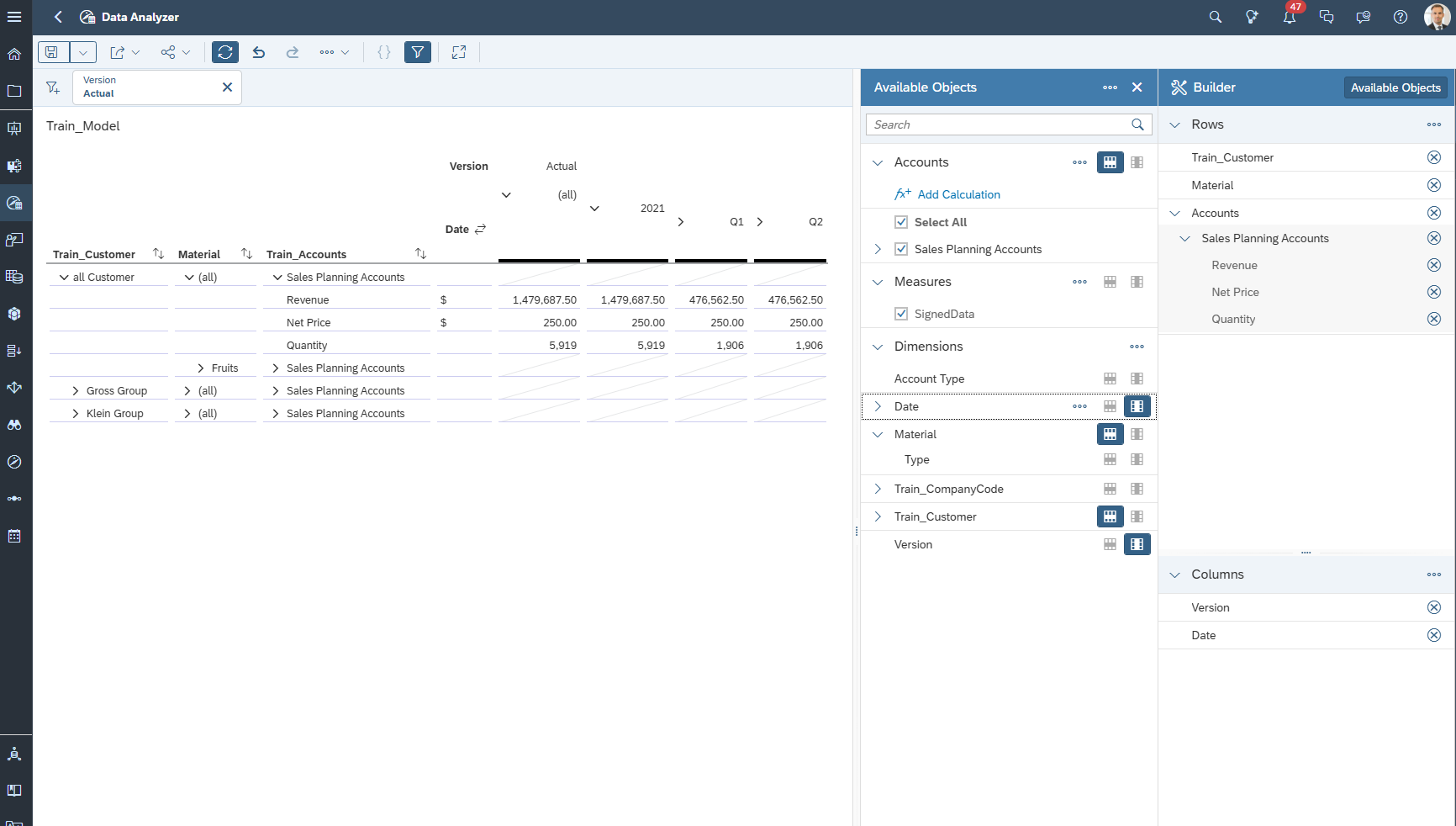Sort the Train_Customer column
This screenshot has height=826, width=1456.
[x=158, y=253]
